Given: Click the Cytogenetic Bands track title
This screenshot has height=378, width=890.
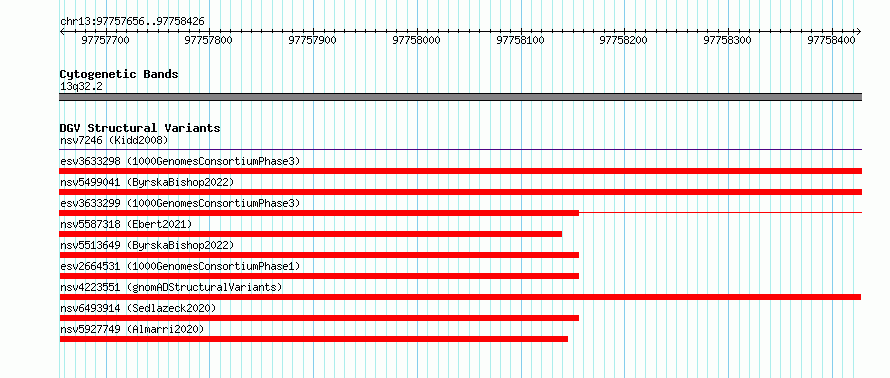Looking at the screenshot, I should point(119,74).
